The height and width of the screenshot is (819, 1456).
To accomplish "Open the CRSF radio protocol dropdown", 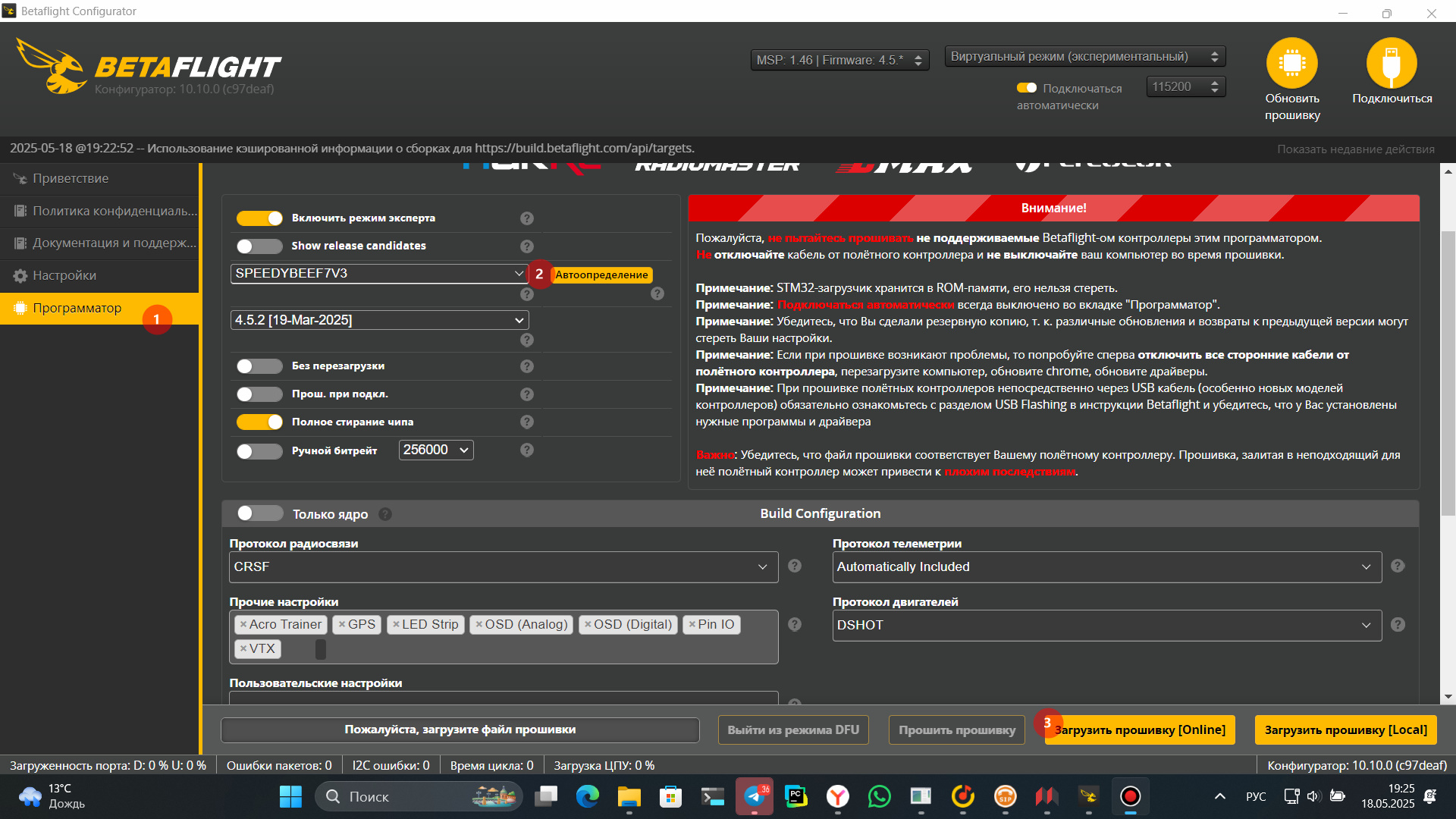I will coord(504,567).
